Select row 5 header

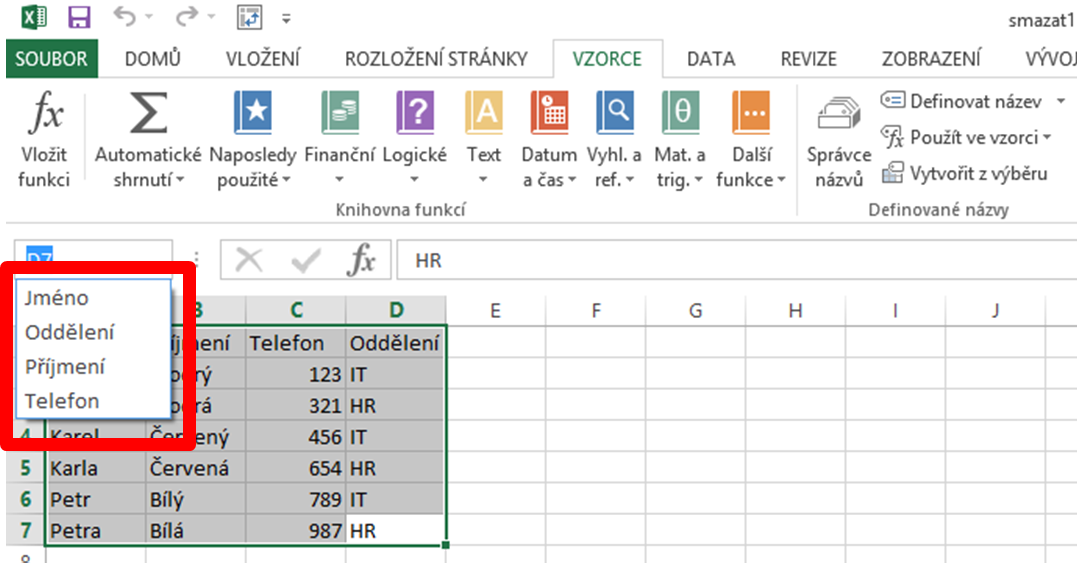tap(25, 468)
